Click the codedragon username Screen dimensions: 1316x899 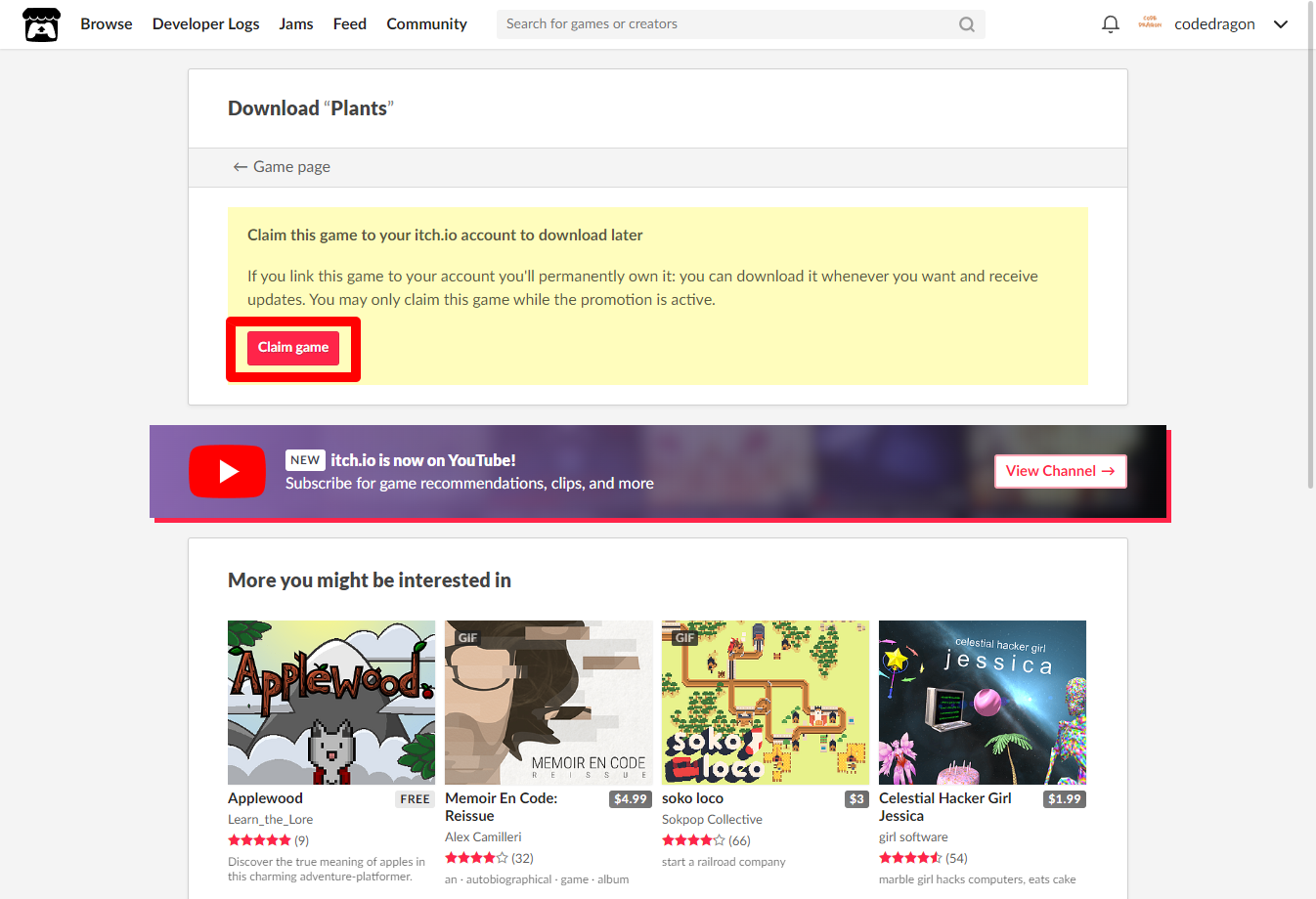(x=1214, y=24)
